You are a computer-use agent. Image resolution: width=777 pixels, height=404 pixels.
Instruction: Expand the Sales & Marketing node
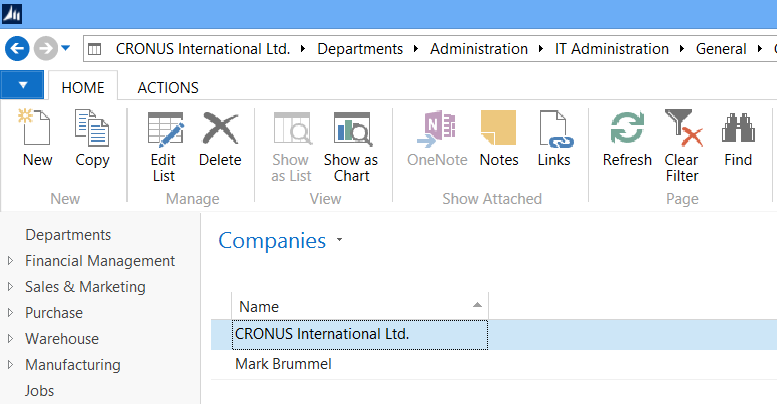point(11,287)
